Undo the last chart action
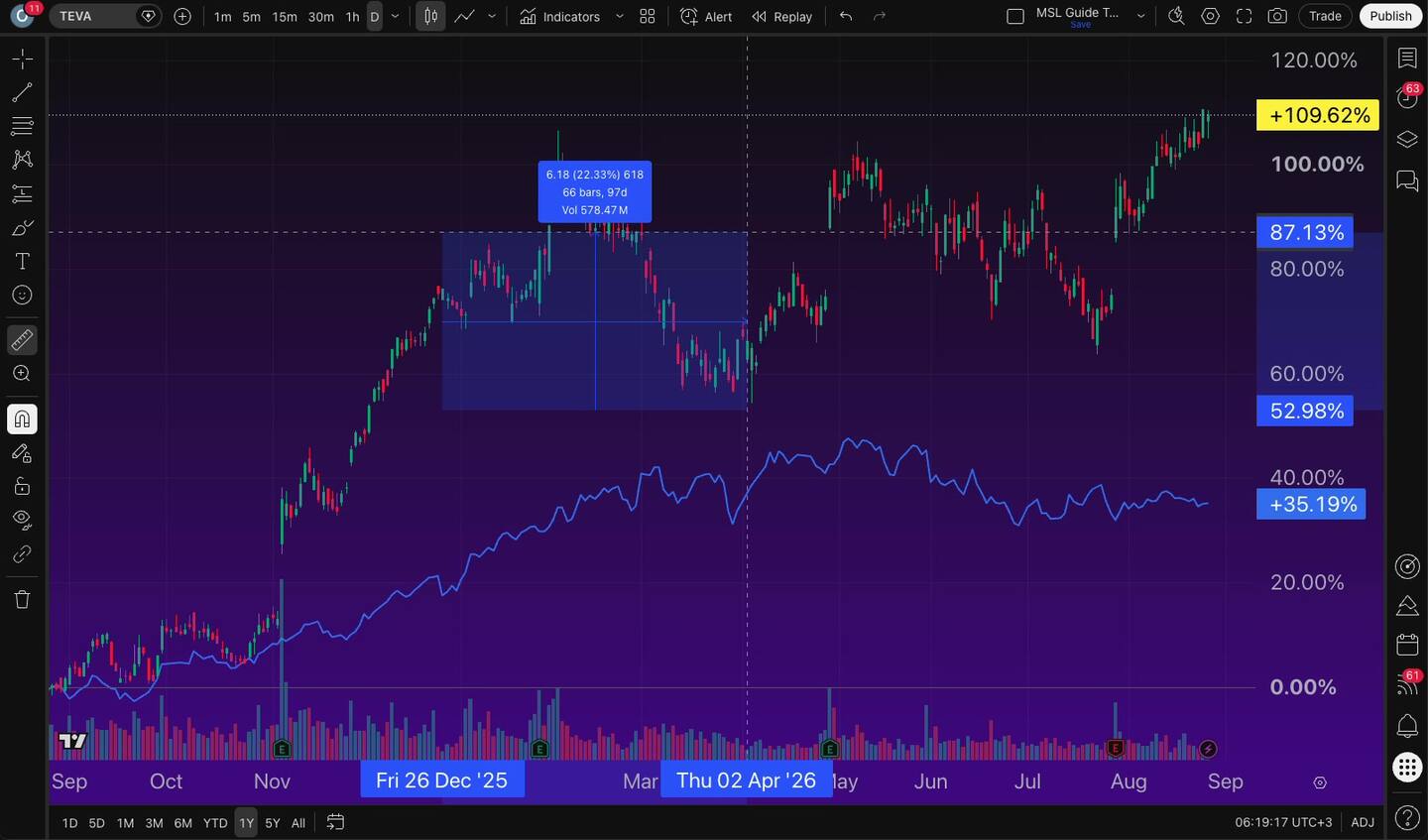The width and height of the screenshot is (1428, 840). click(846, 17)
